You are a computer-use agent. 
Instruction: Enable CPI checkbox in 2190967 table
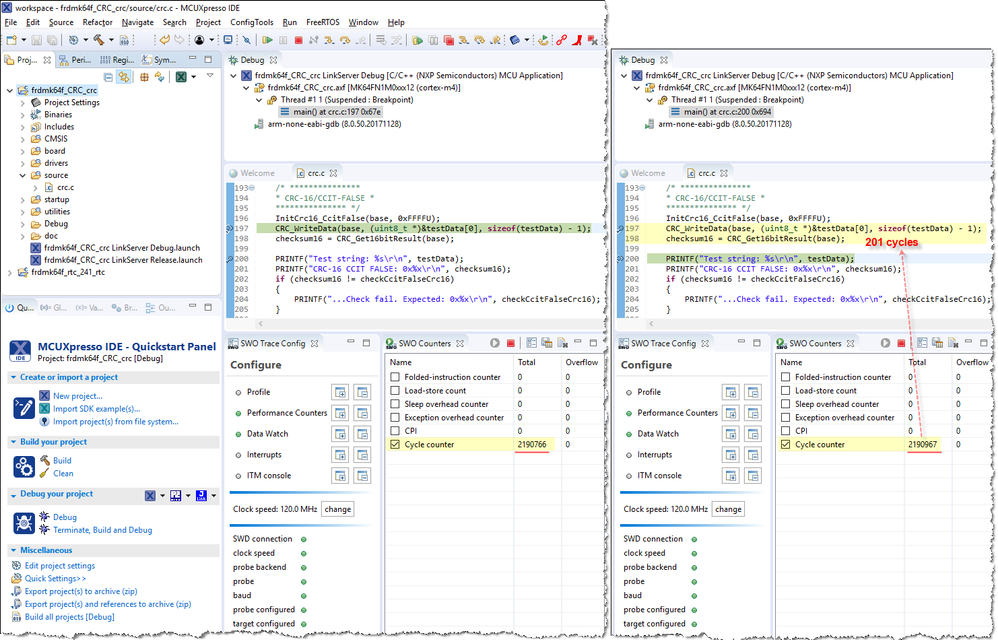click(786, 431)
